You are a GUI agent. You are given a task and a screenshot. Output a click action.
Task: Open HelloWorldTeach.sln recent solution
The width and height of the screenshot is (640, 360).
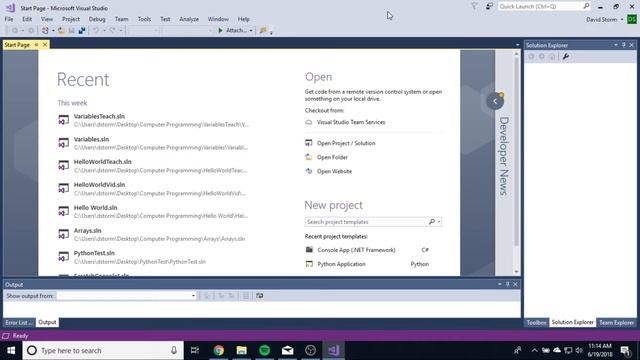[153, 166]
